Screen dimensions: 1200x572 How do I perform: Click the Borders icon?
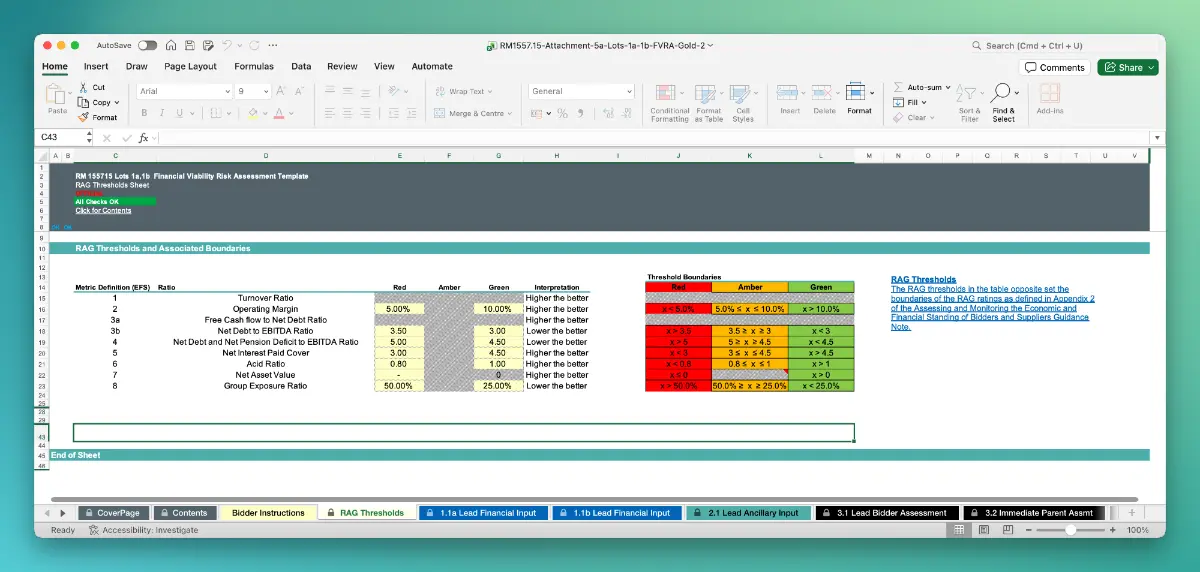point(216,113)
